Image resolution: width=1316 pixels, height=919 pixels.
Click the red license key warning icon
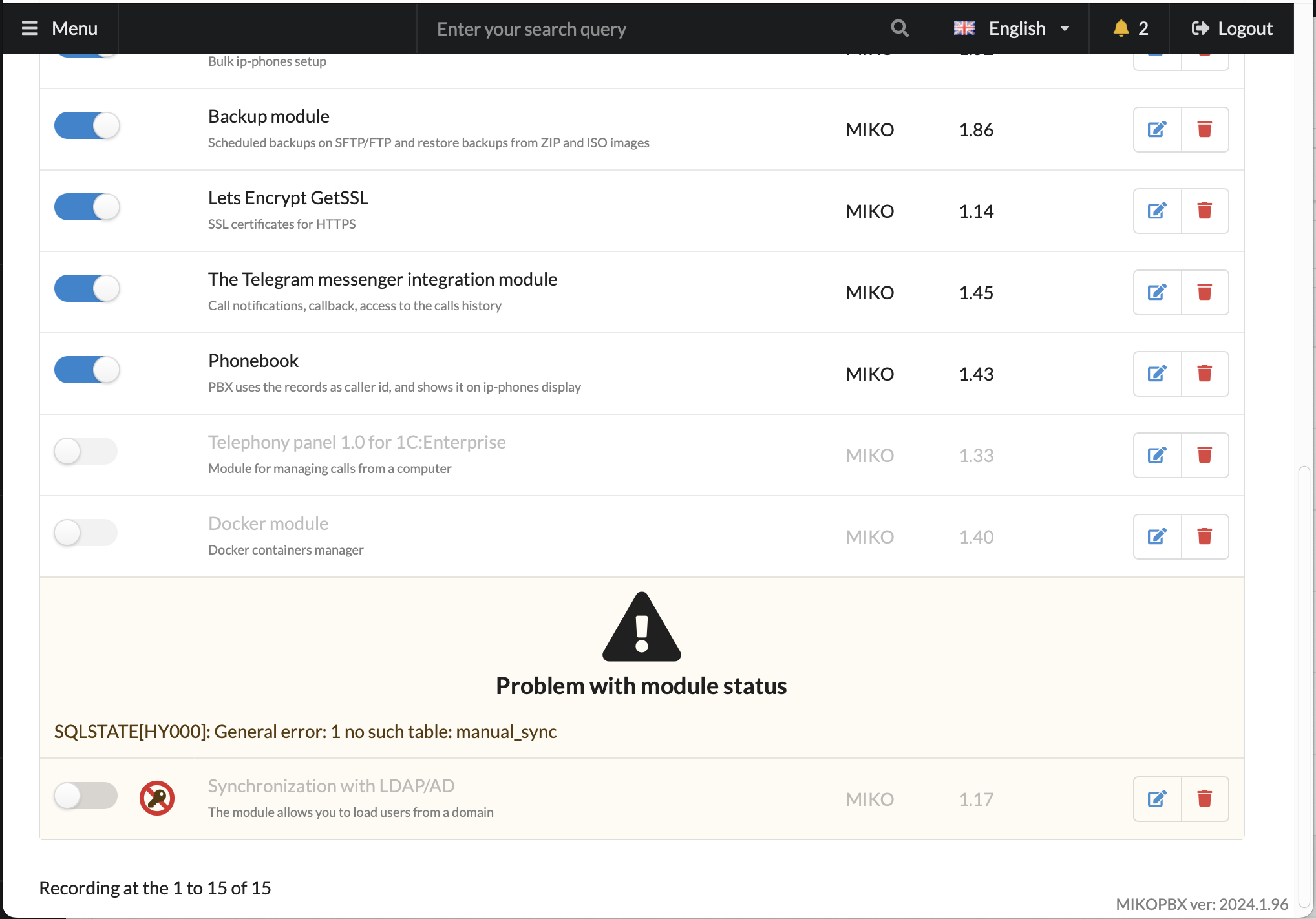157,798
